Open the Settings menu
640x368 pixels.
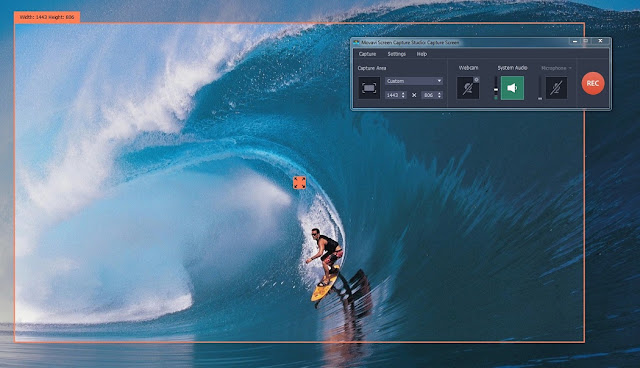(x=396, y=54)
